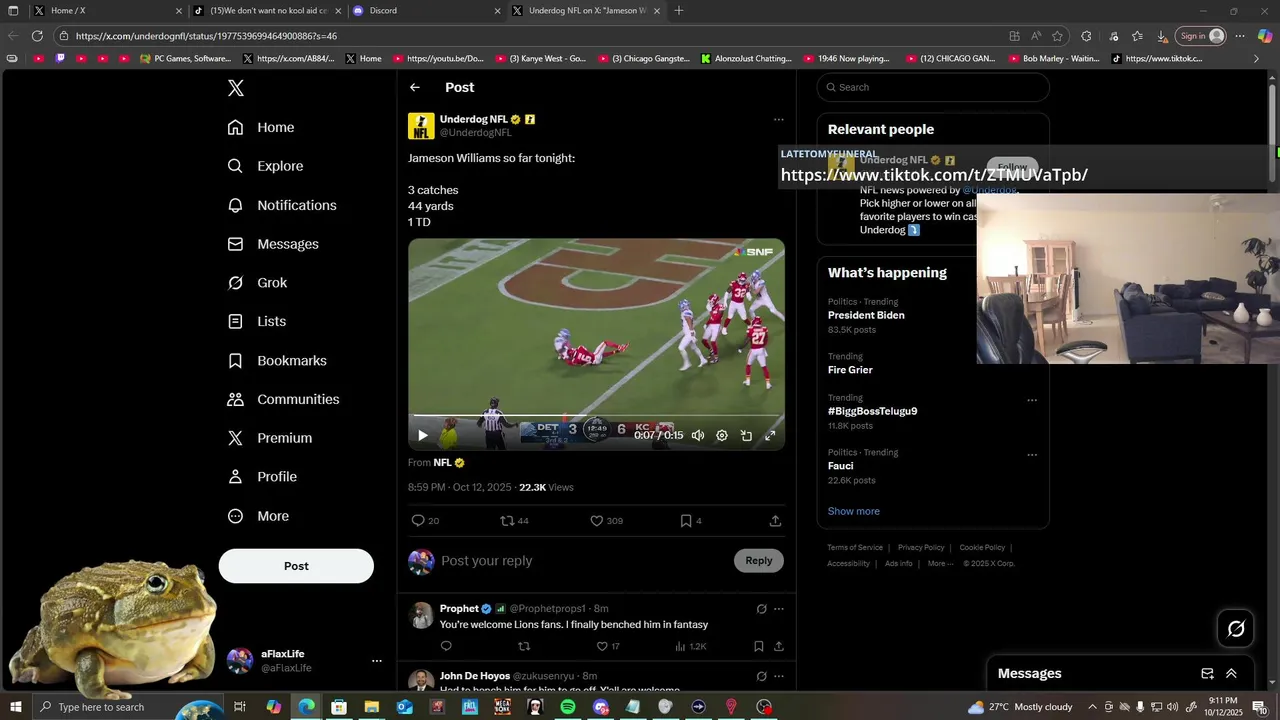The image size is (1280, 720).
Task: Compose new message in Messages drawer
Action: [x=1207, y=674]
